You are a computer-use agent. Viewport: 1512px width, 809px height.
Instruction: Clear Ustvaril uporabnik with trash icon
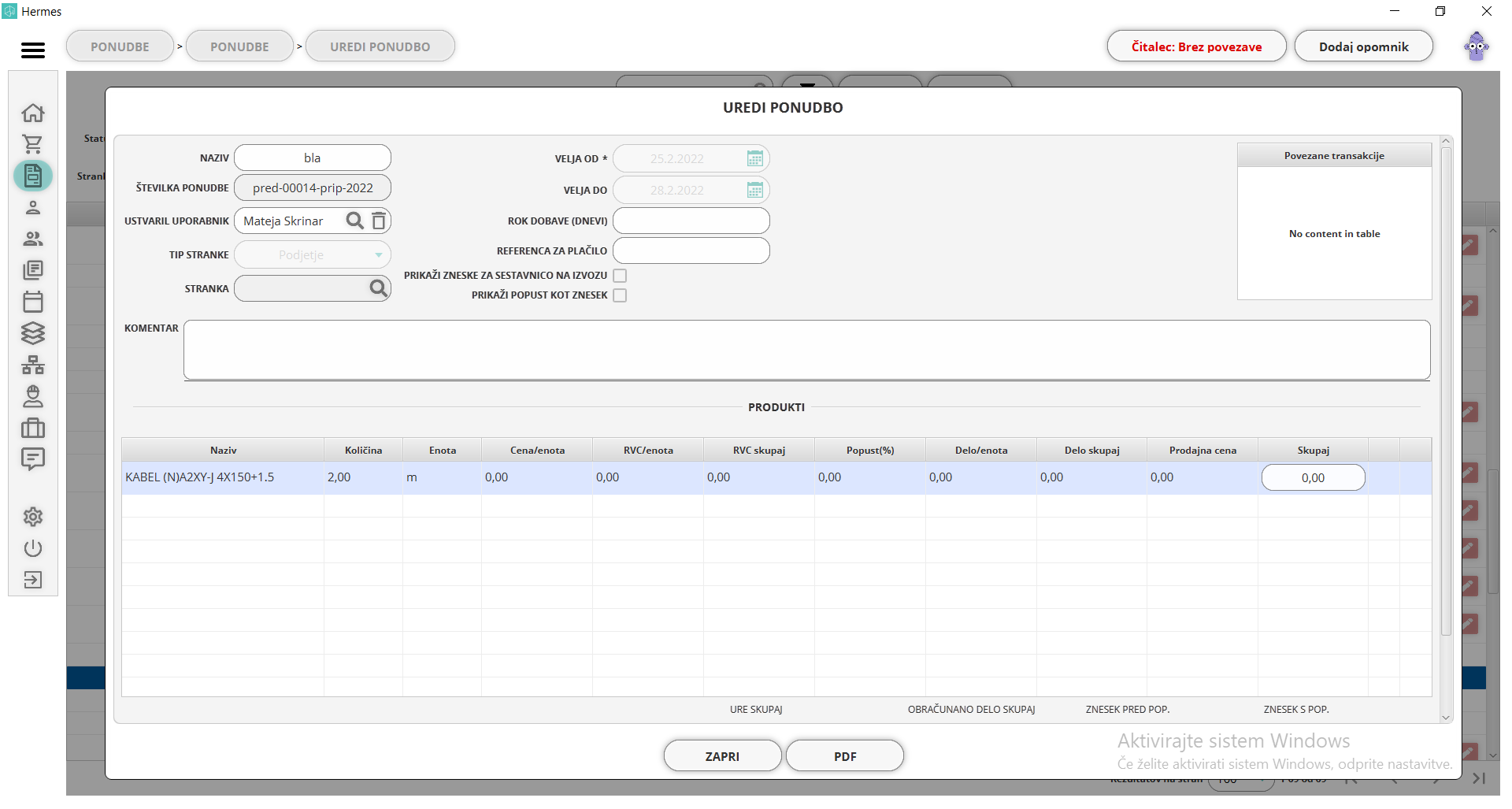(x=379, y=221)
